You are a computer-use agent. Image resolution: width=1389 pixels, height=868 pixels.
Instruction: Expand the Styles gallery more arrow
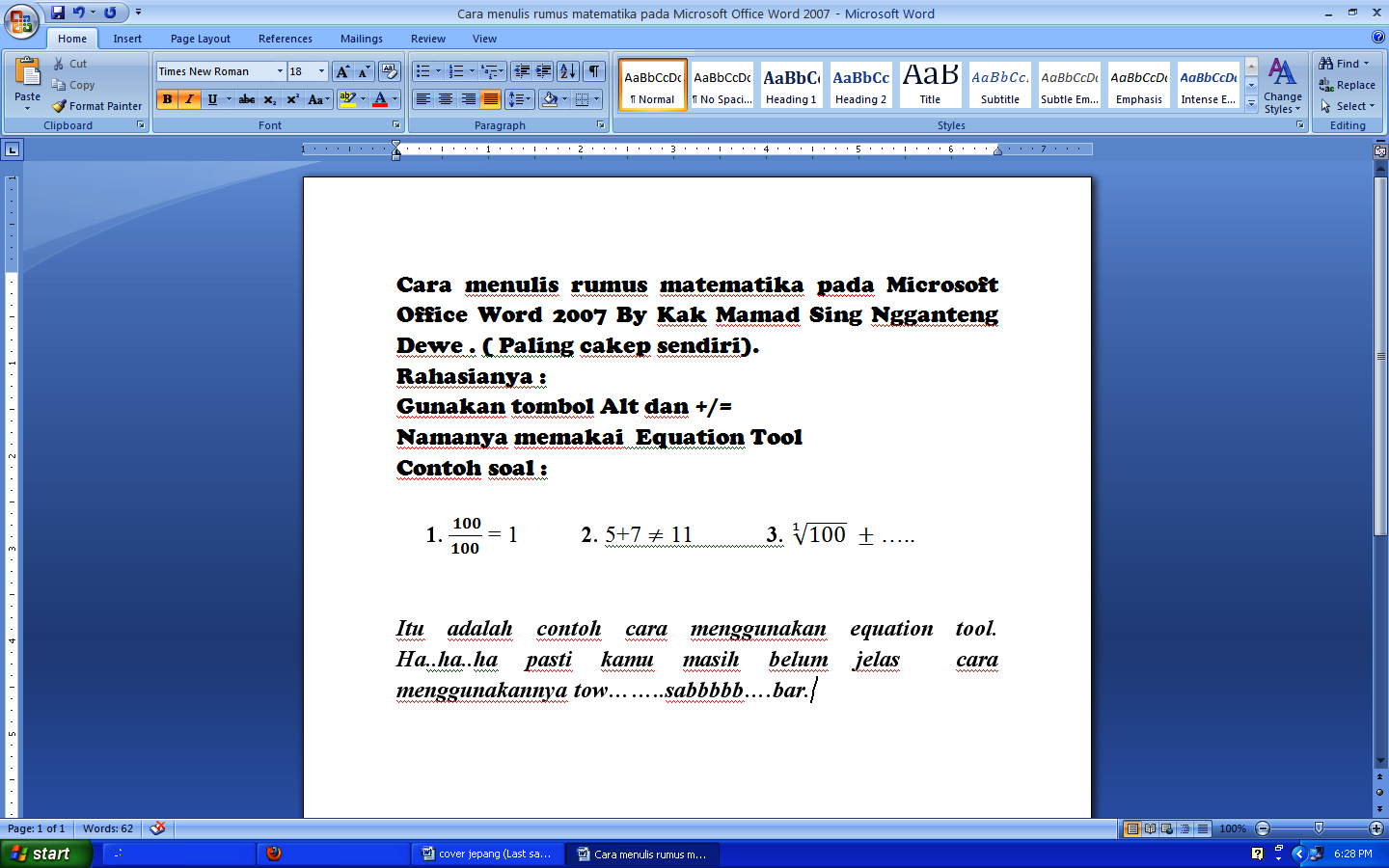pos(1251,102)
